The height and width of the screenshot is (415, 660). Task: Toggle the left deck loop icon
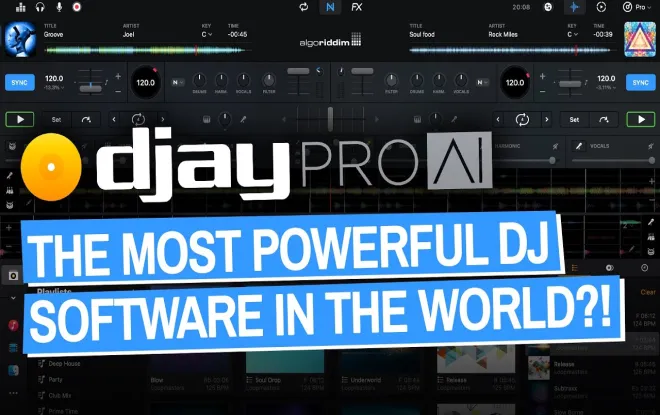138,120
